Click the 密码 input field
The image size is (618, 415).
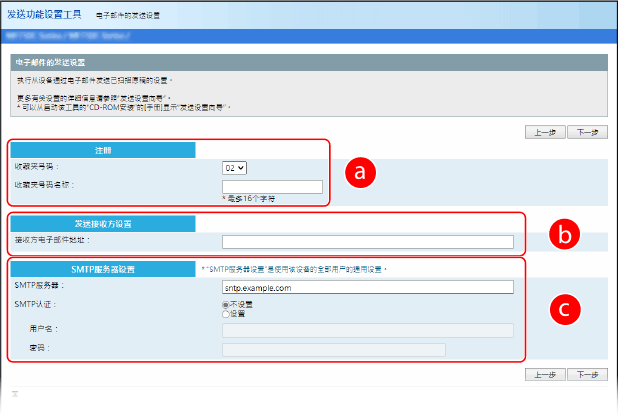click(333, 349)
